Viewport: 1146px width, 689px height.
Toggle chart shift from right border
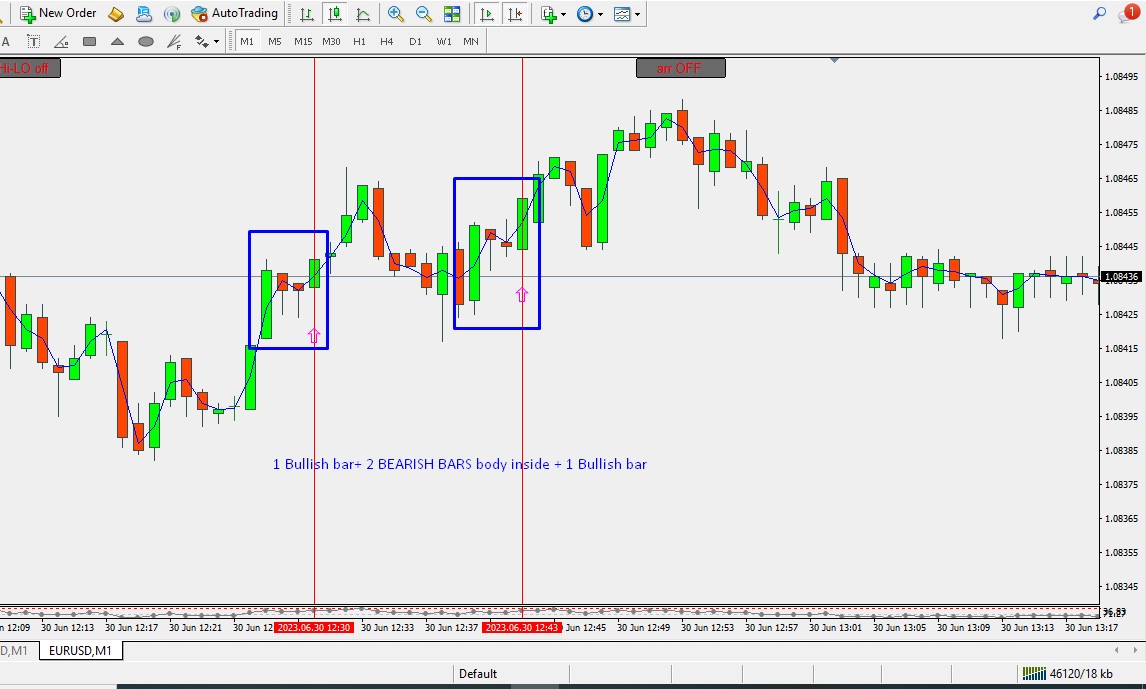(x=515, y=14)
